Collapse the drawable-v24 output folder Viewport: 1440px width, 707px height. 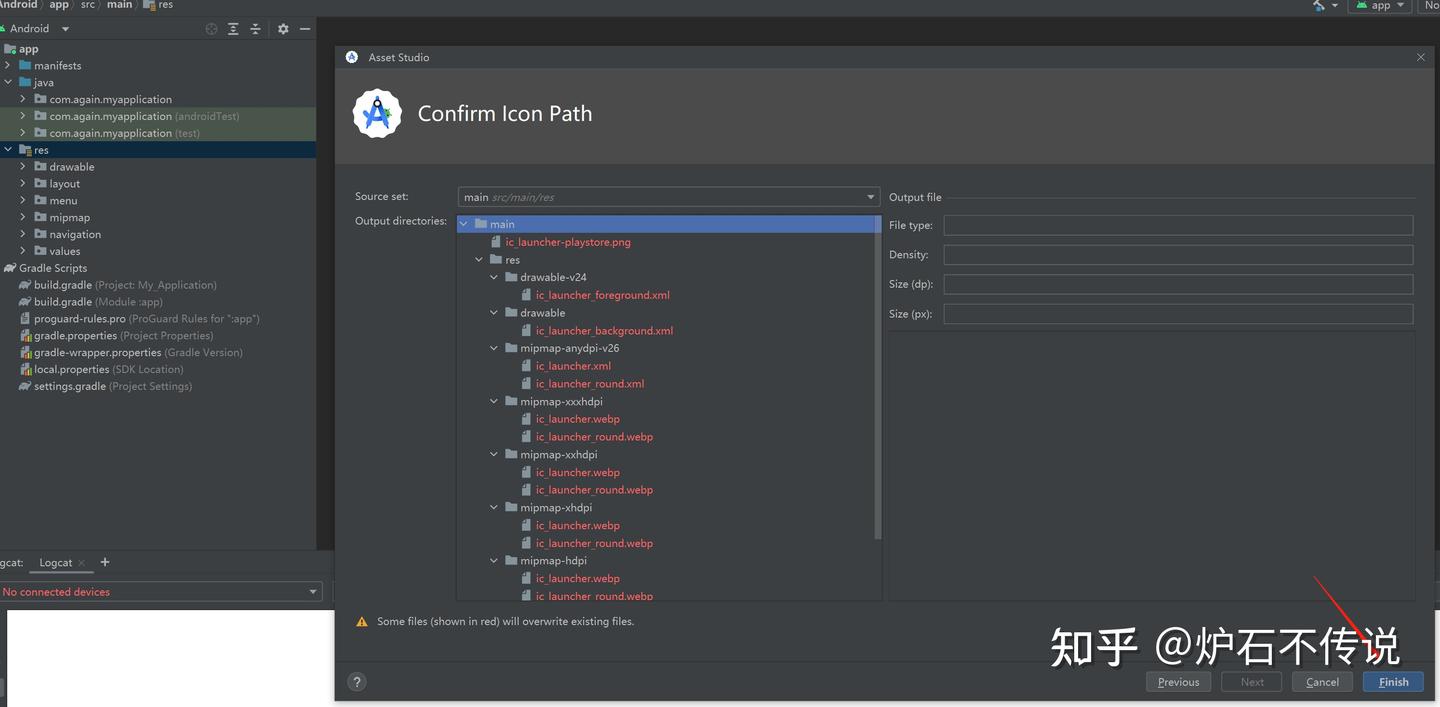494,277
